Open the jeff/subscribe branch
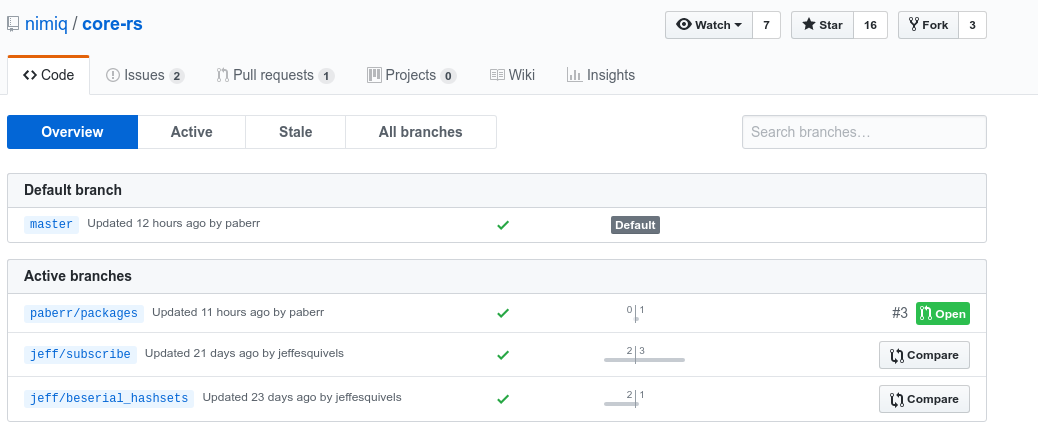Image resolution: width=1038 pixels, height=444 pixels. (81, 354)
